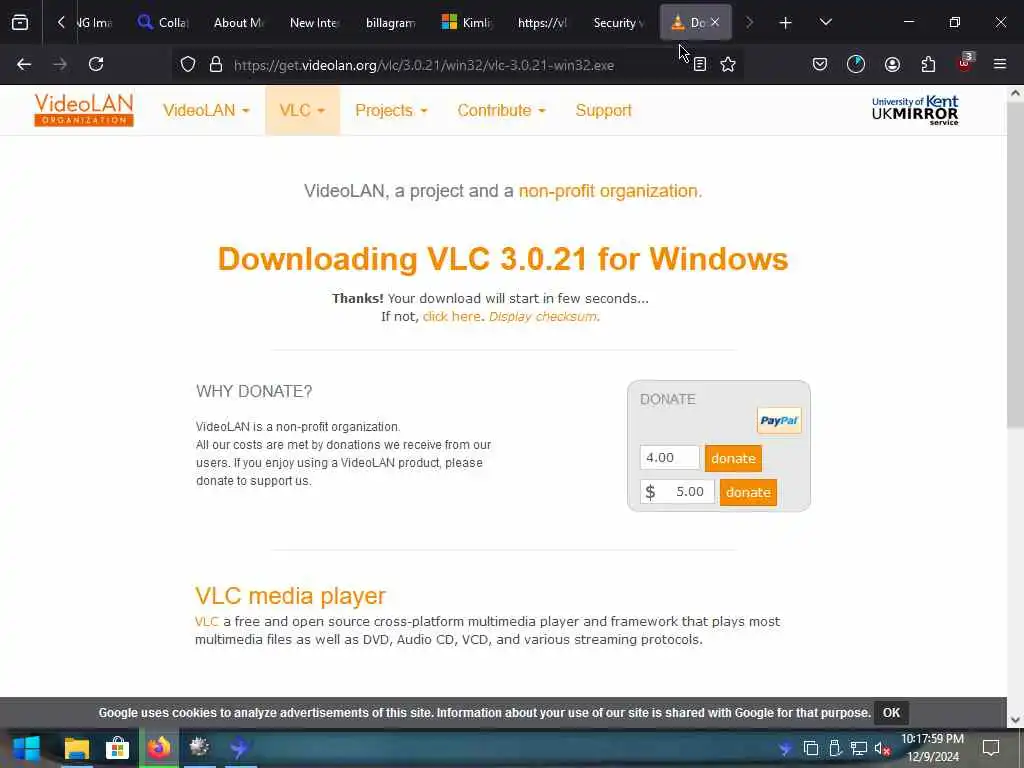Image resolution: width=1024 pixels, height=768 pixels.
Task: Expand the VLC dropdown menu
Action: tap(302, 110)
